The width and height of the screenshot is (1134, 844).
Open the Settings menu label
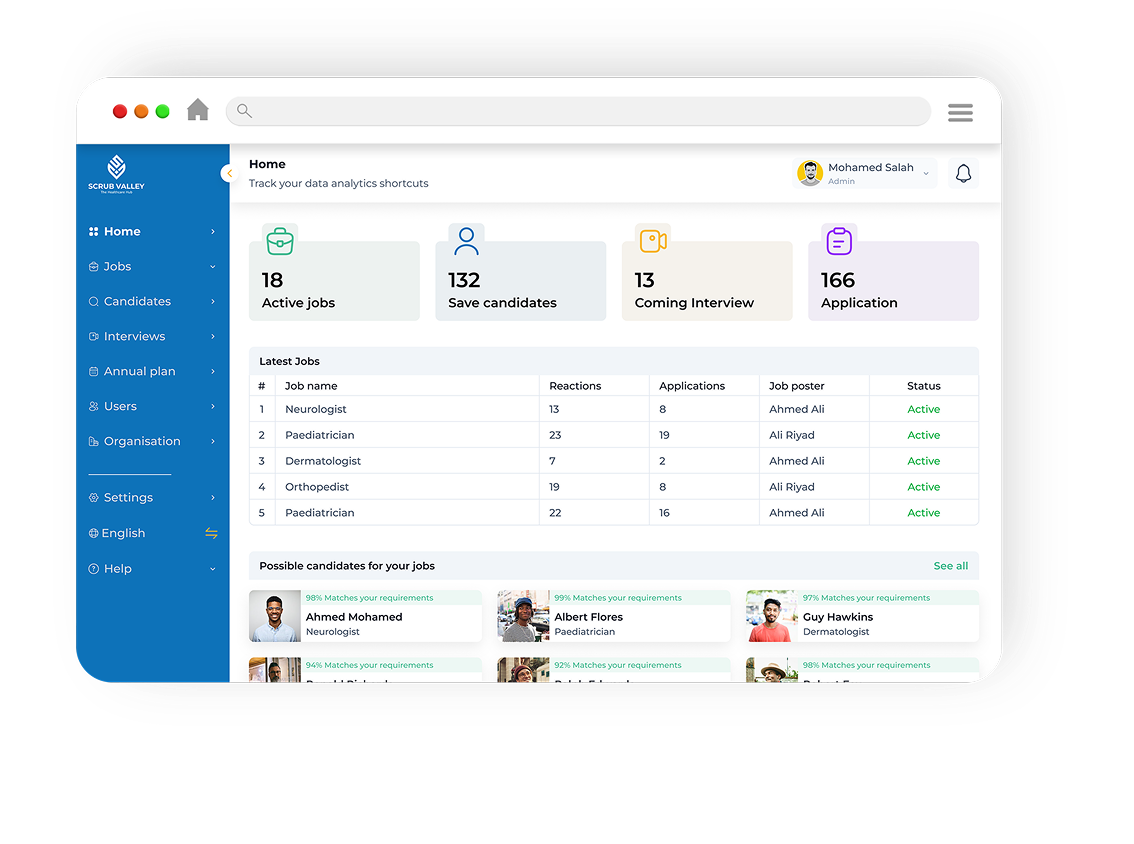(x=128, y=498)
